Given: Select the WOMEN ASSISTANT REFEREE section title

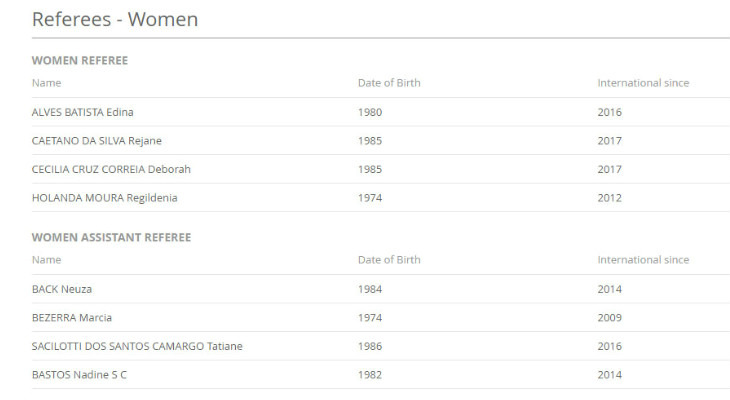Looking at the screenshot, I should click(111, 238).
